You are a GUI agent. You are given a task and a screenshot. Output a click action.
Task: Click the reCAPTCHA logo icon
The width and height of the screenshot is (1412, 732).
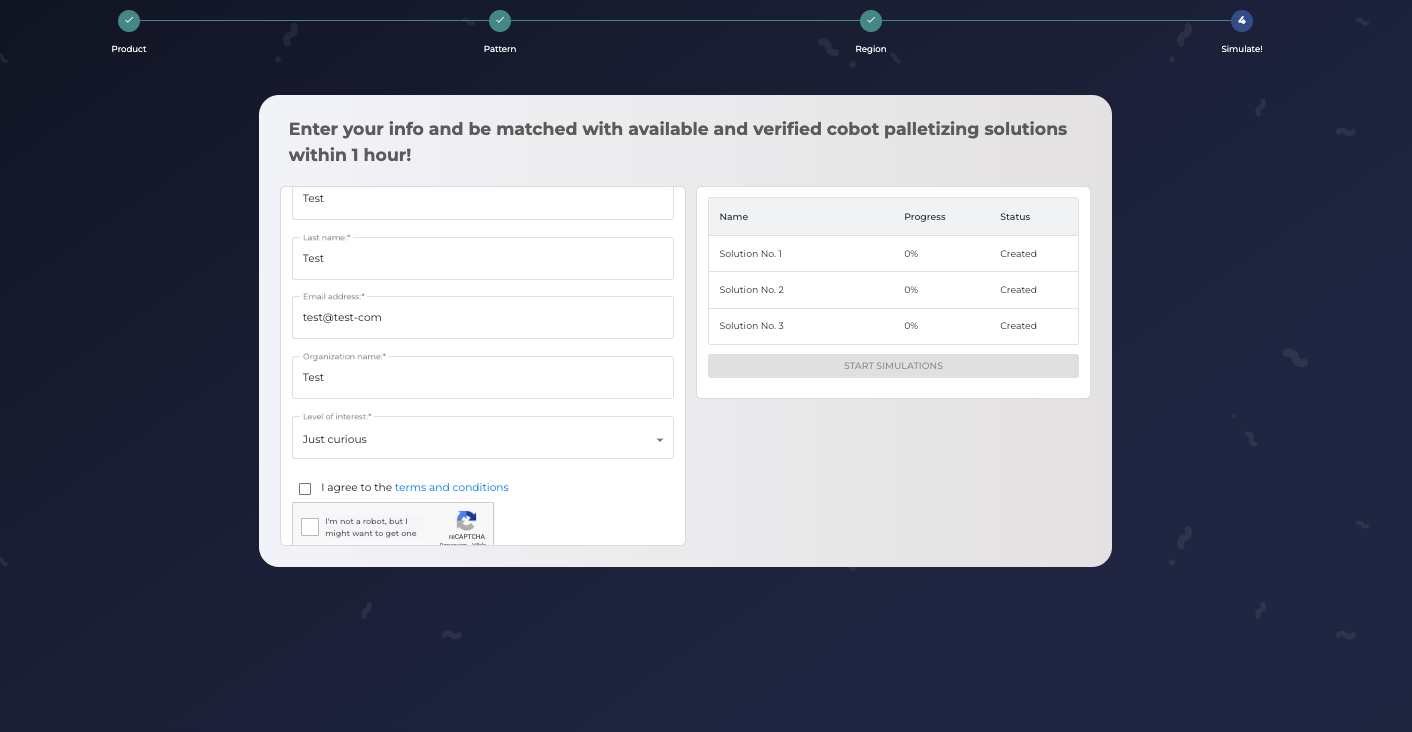point(466,521)
